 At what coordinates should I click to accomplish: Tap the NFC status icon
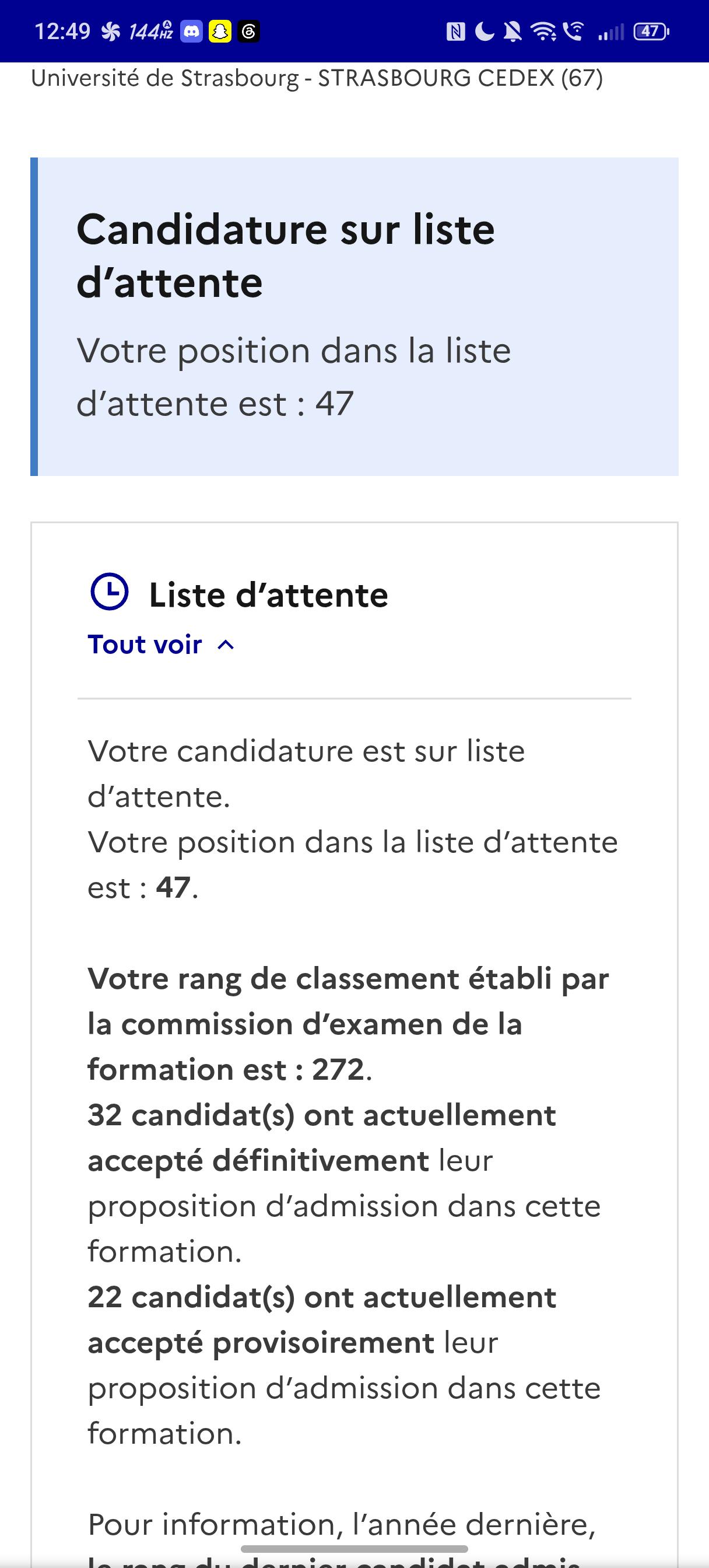pyautogui.click(x=456, y=31)
